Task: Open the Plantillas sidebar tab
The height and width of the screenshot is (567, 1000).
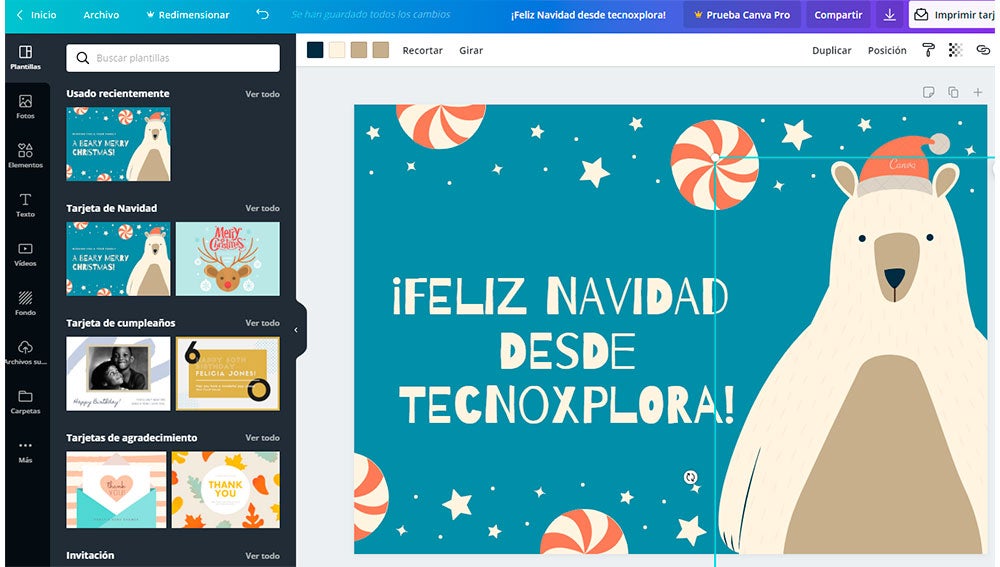Action: [x=26, y=57]
